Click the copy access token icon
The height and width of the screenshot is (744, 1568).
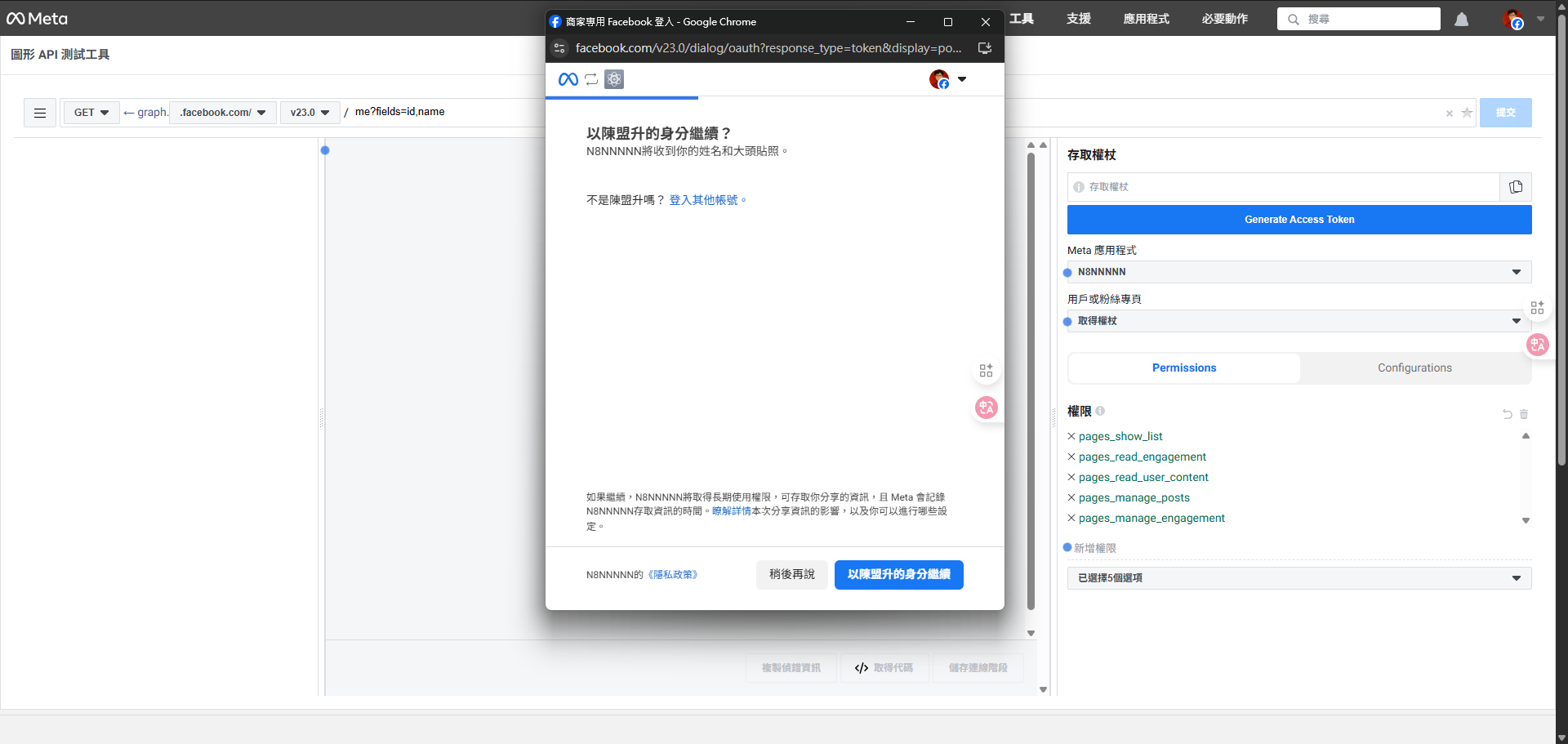pyautogui.click(x=1517, y=187)
